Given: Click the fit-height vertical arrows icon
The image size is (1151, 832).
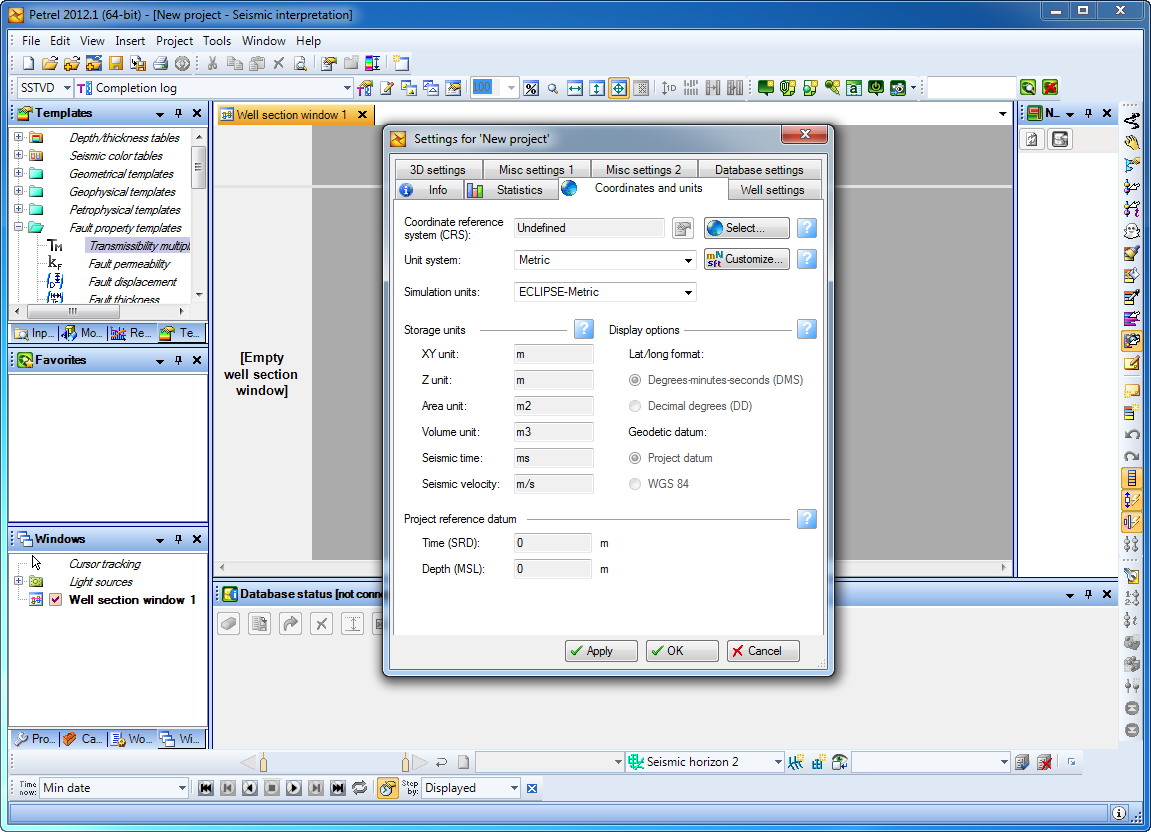Looking at the screenshot, I should [597, 88].
